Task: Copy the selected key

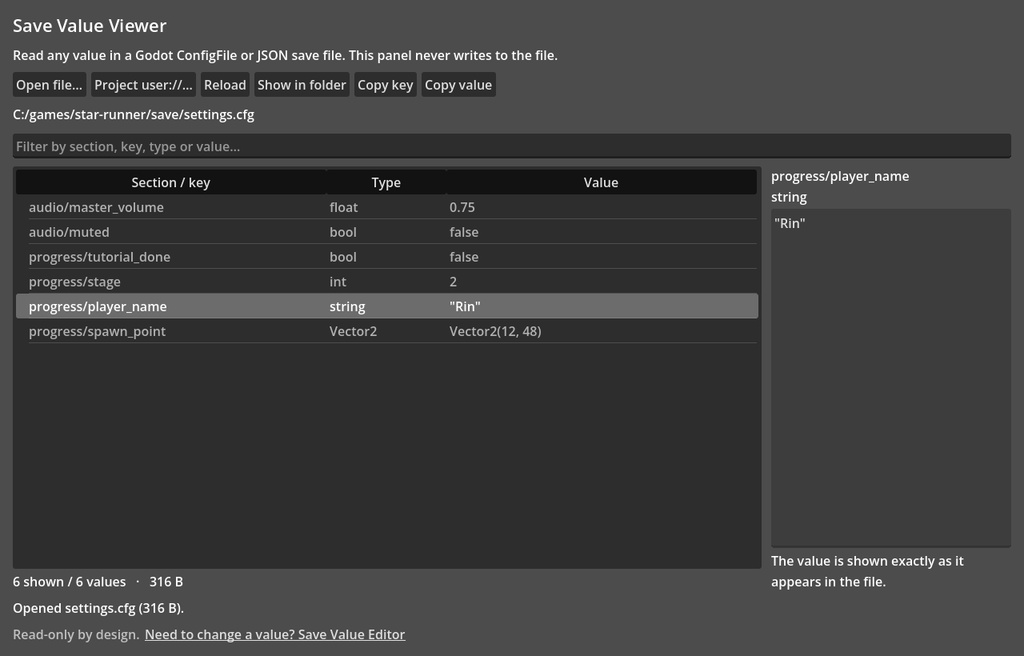Action: click(385, 85)
